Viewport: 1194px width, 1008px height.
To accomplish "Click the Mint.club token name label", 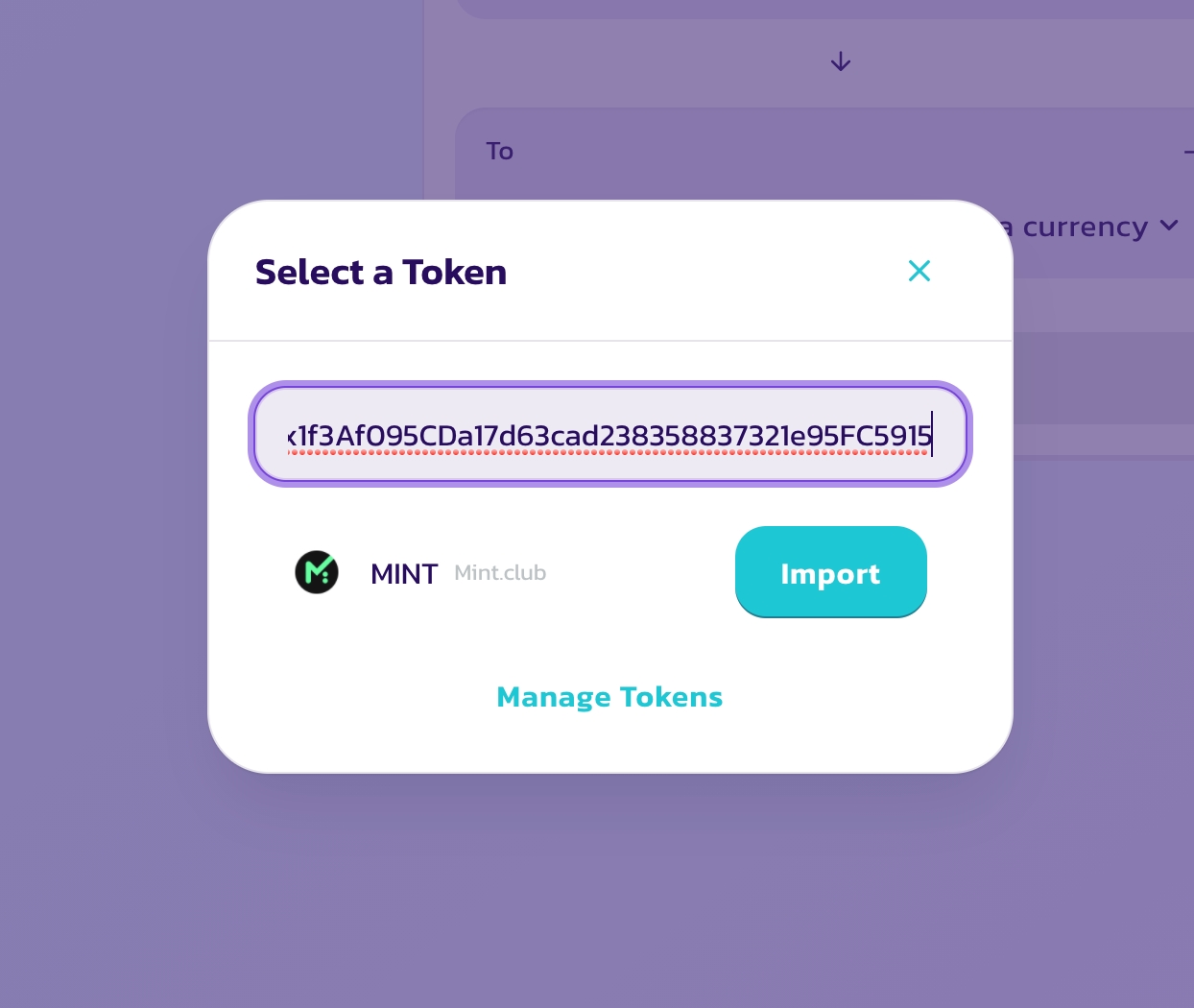I will 500,573.
